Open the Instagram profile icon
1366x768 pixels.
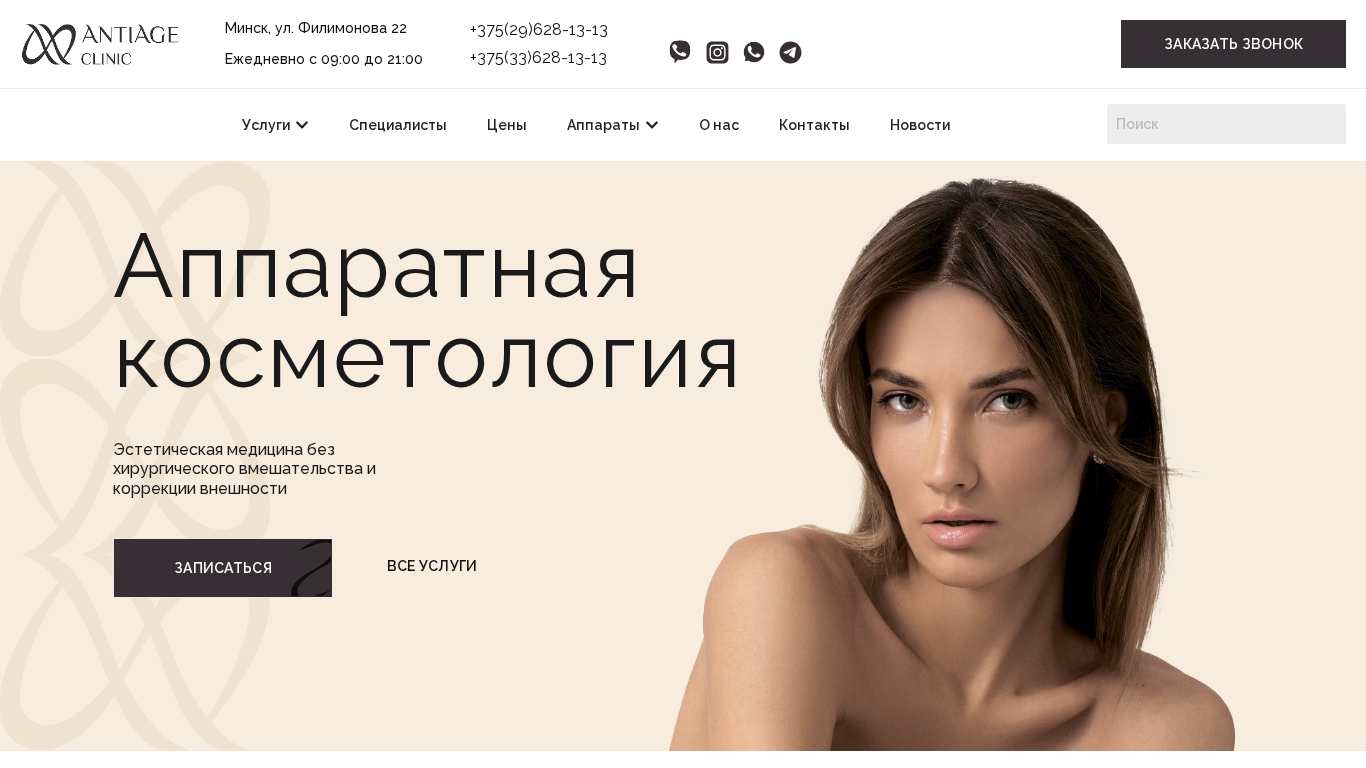pyautogui.click(x=717, y=52)
